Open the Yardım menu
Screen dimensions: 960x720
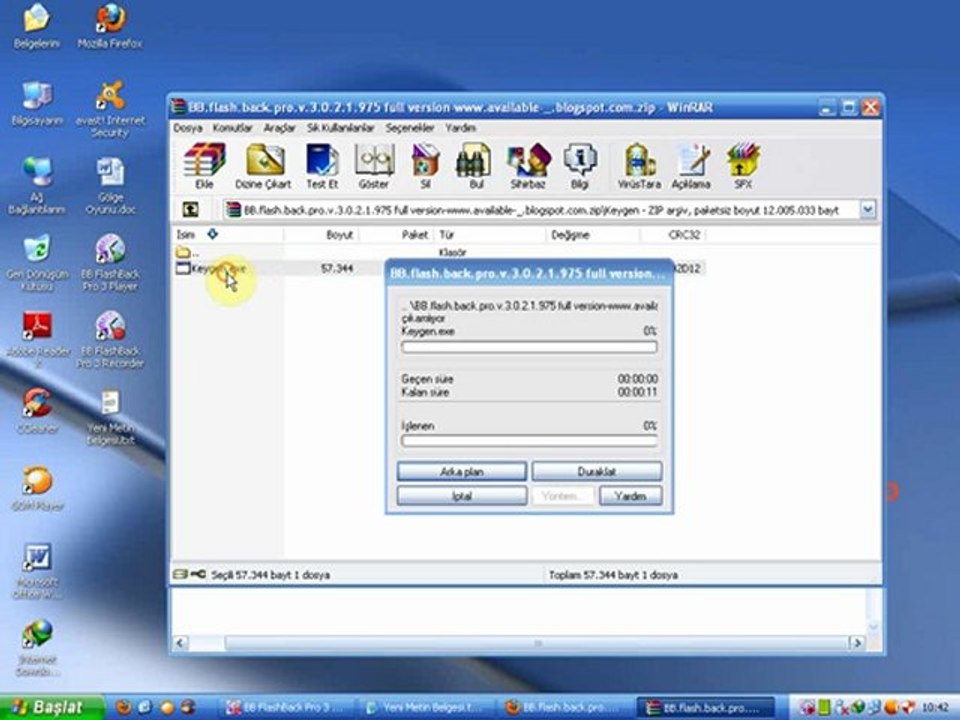pyautogui.click(x=460, y=128)
